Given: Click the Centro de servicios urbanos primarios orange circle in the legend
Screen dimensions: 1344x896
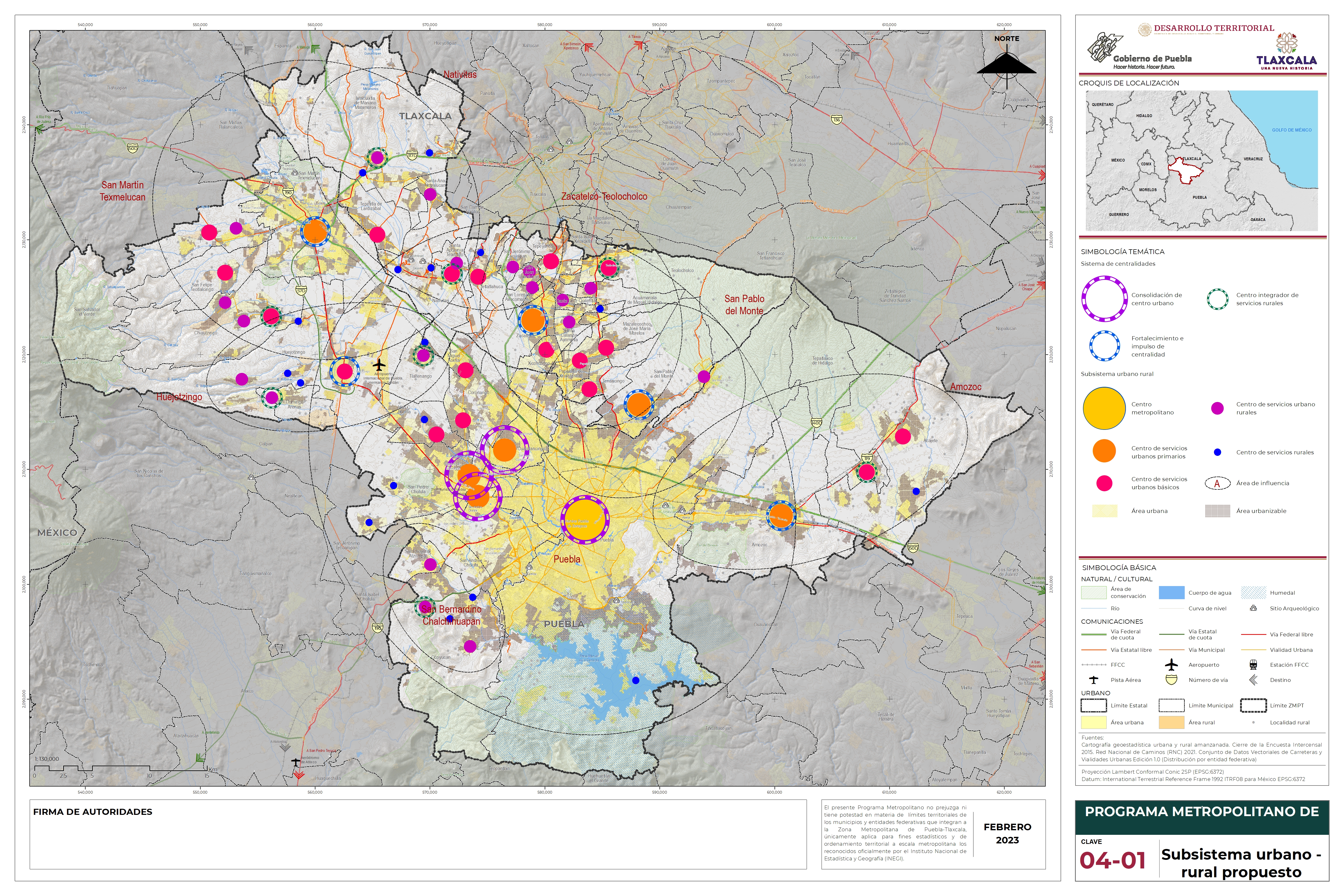Looking at the screenshot, I should [1104, 451].
